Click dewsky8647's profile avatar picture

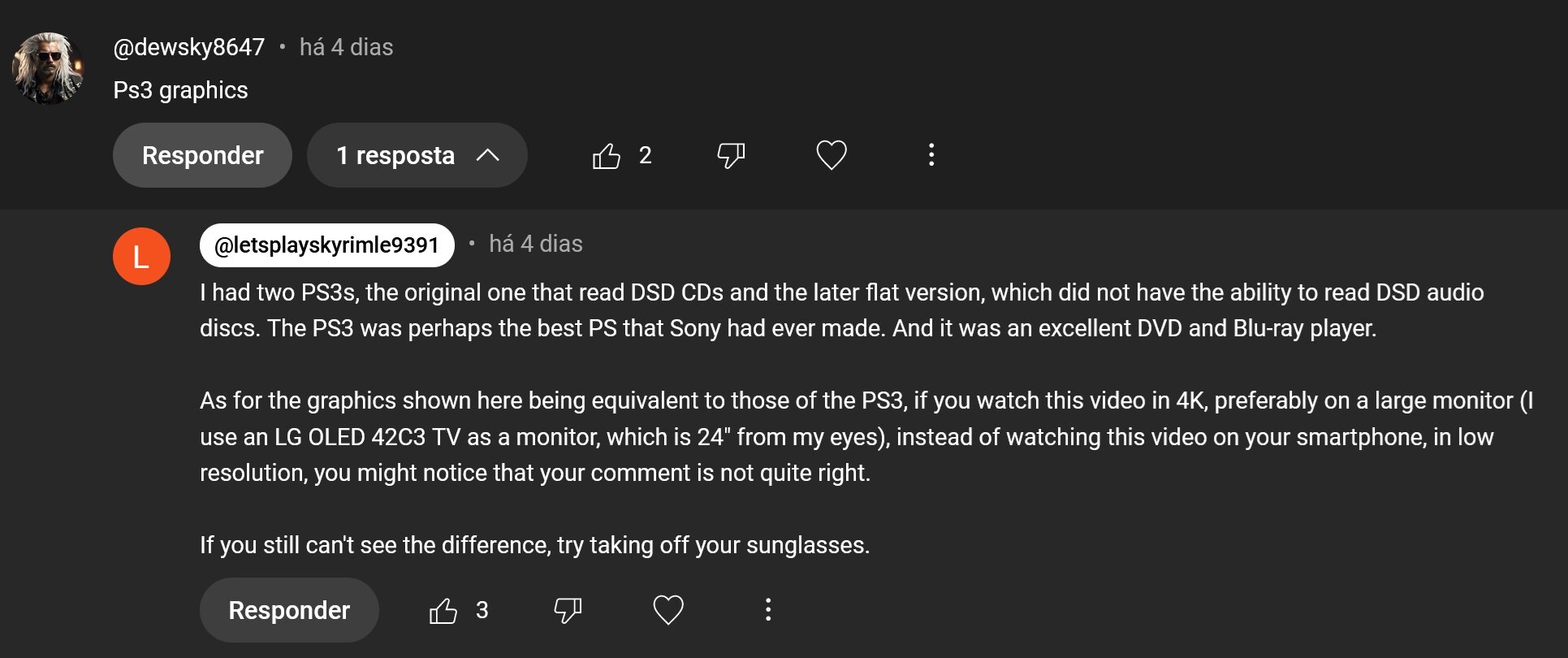[x=48, y=68]
